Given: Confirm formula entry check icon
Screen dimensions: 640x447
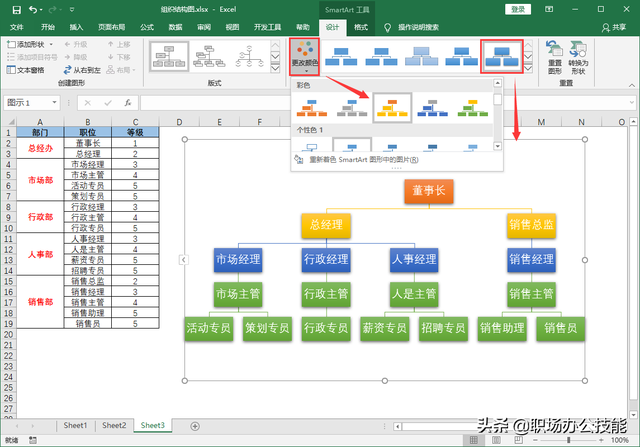Looking at the screenshot, I should coord(108,103).
